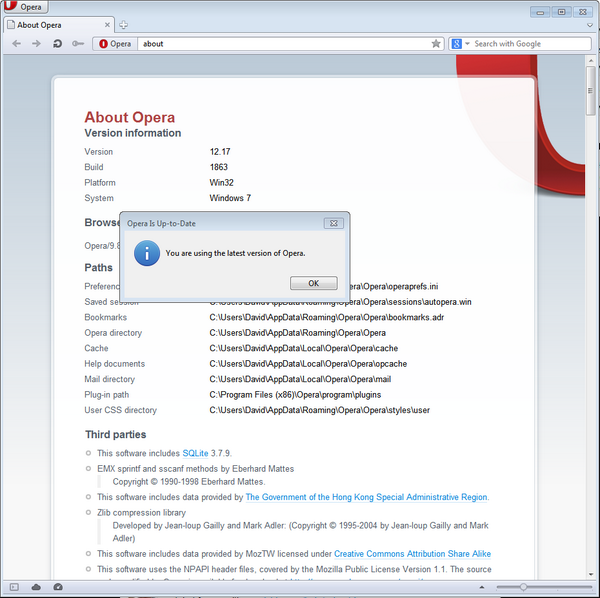Open the closed tabs dropdown arrow
This screenshot has width=600, height=598.
point(590,25)
